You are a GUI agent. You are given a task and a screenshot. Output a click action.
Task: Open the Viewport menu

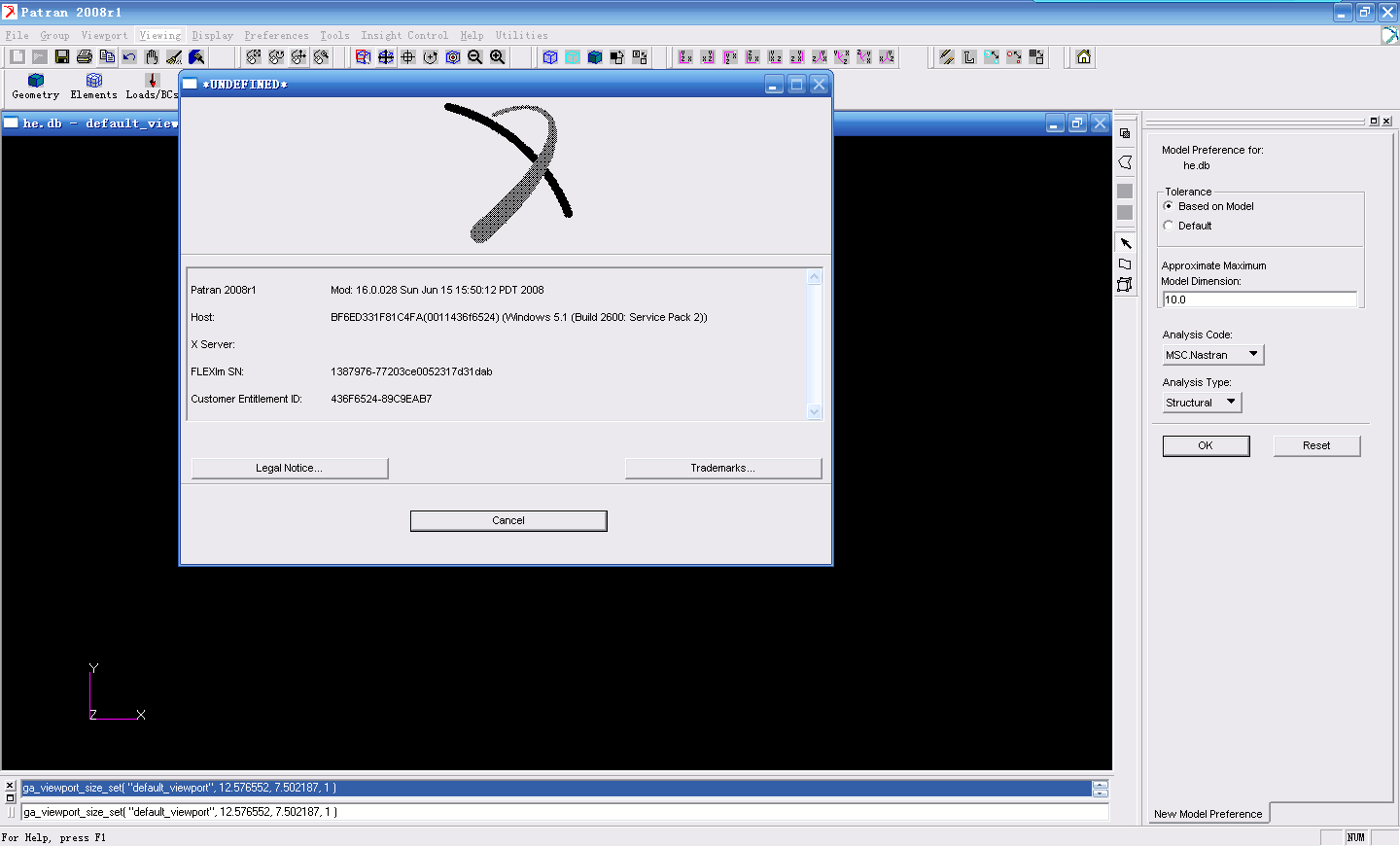(104, 36)
